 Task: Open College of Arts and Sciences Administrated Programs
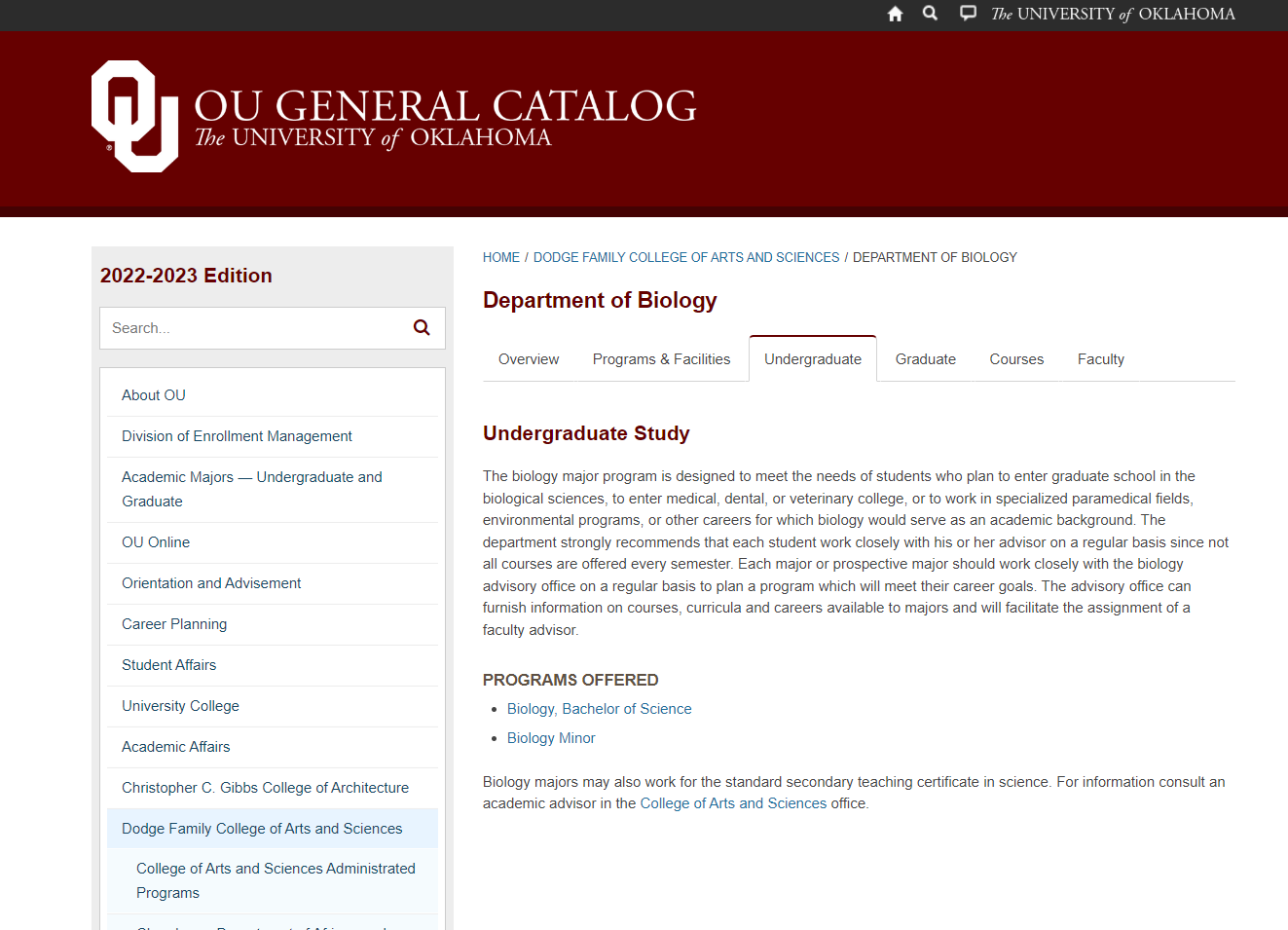[273, 880]
